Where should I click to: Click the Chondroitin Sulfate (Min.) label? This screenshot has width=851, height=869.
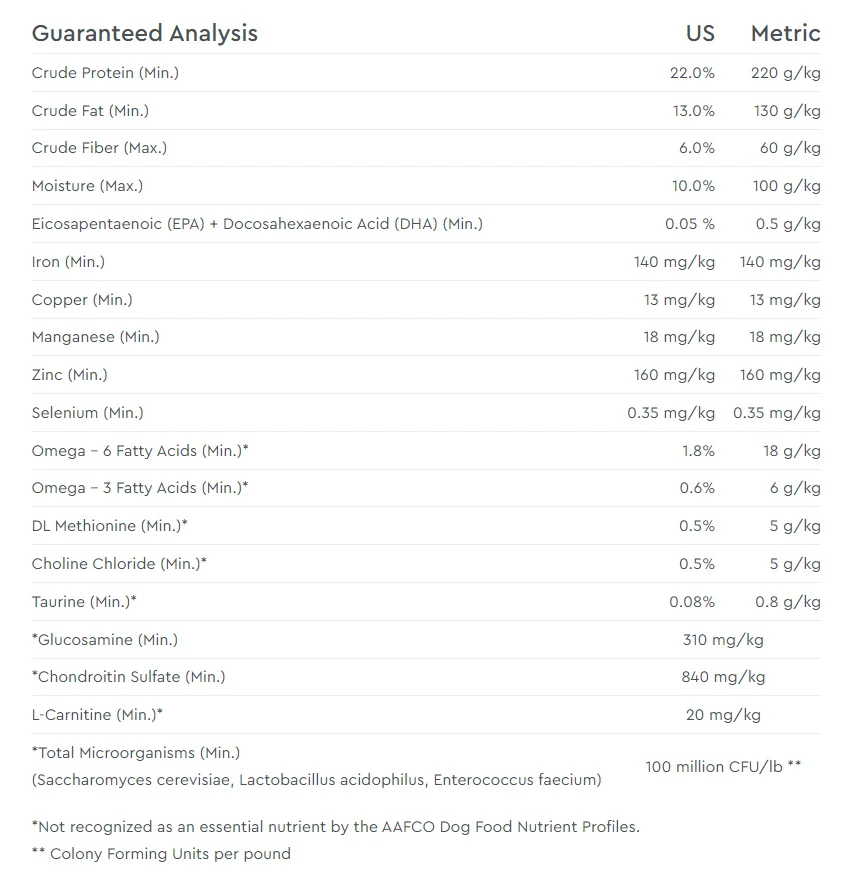(129, 677)
